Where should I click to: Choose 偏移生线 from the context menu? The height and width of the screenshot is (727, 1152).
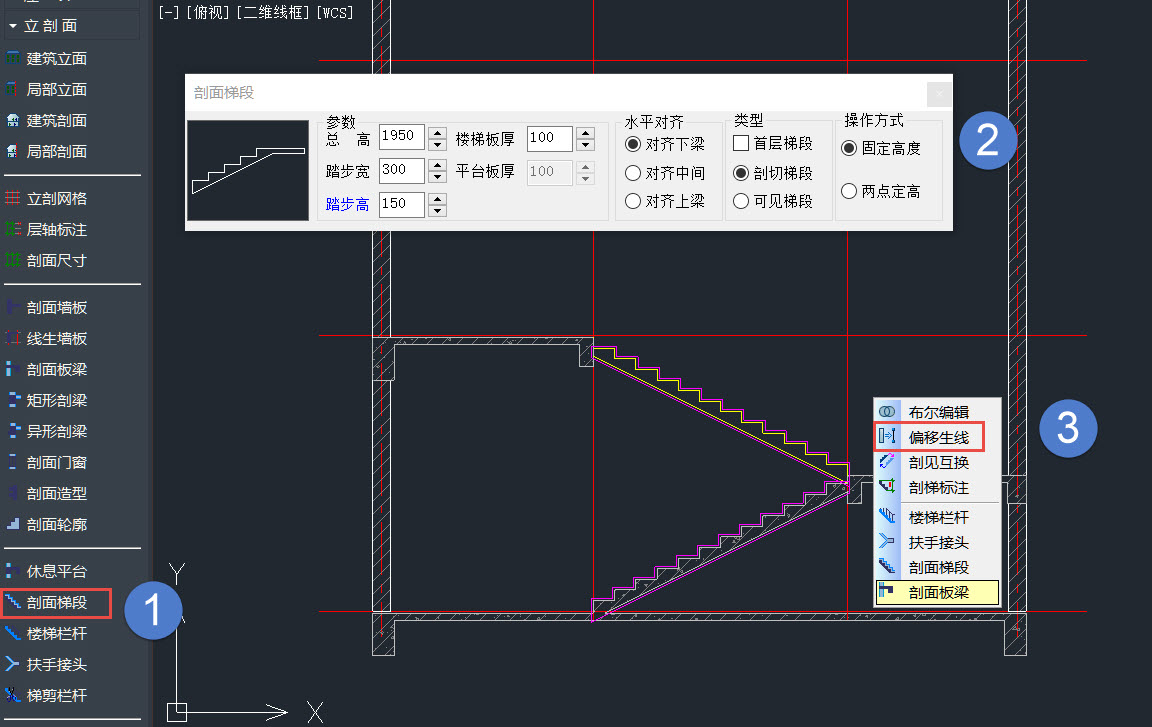tap(938, 437)
